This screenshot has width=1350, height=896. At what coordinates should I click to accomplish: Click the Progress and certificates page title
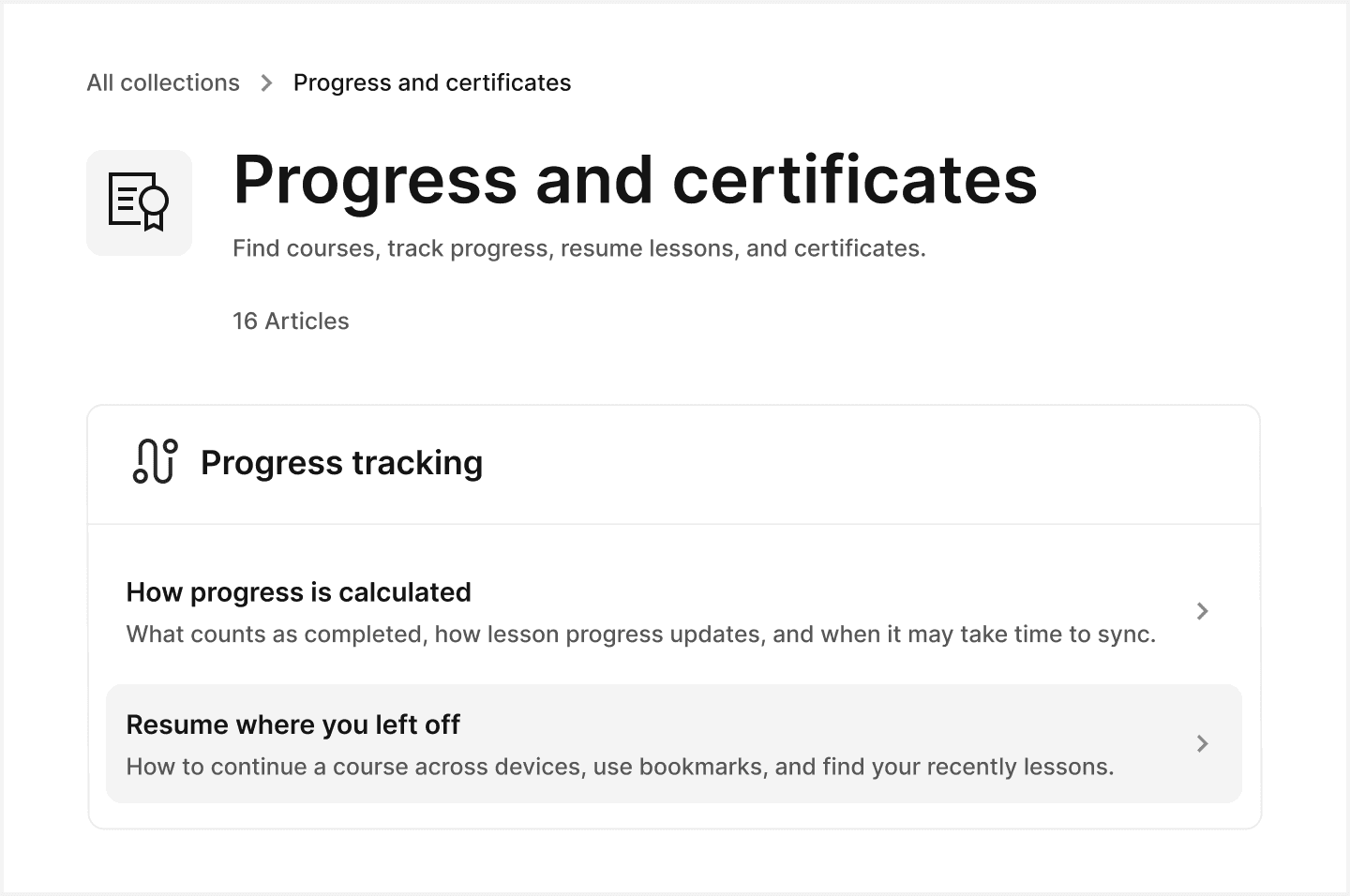(x=635, y=180)
